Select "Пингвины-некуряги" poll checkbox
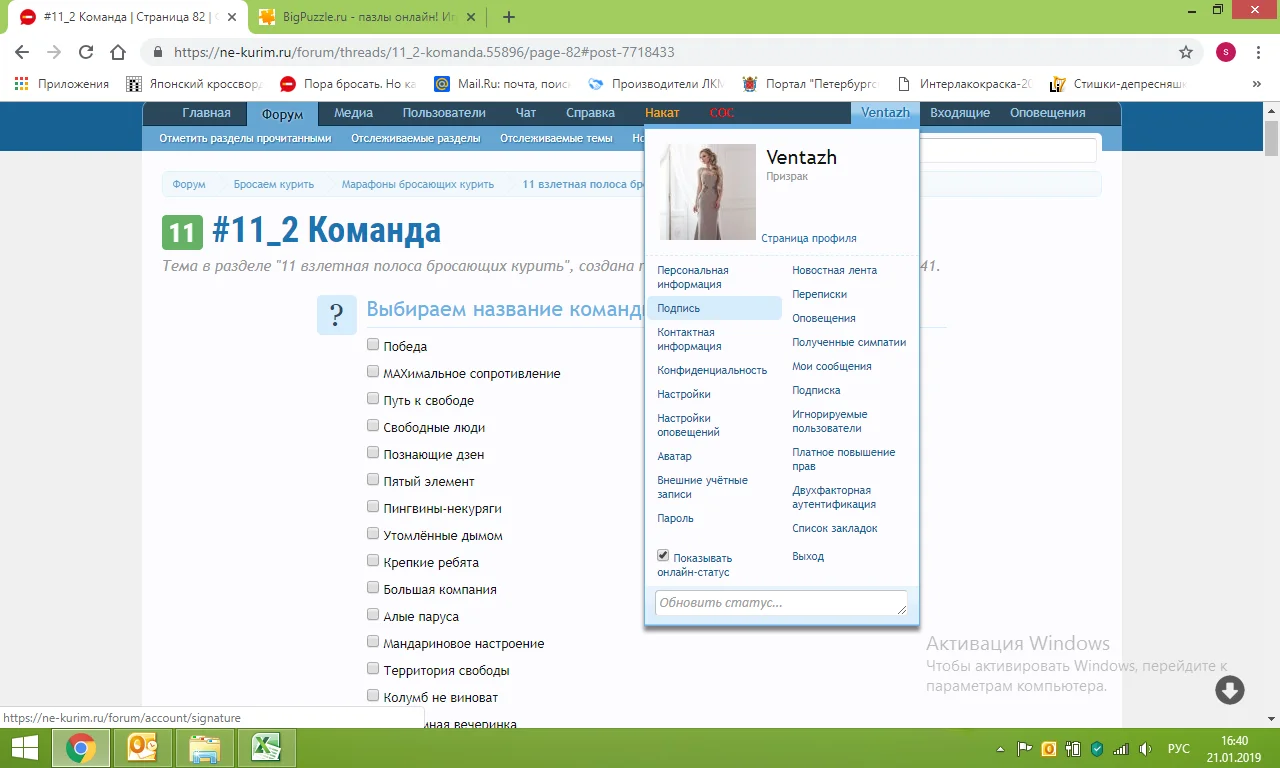The width and height of the screenshot is (1280, 768). 373,507
